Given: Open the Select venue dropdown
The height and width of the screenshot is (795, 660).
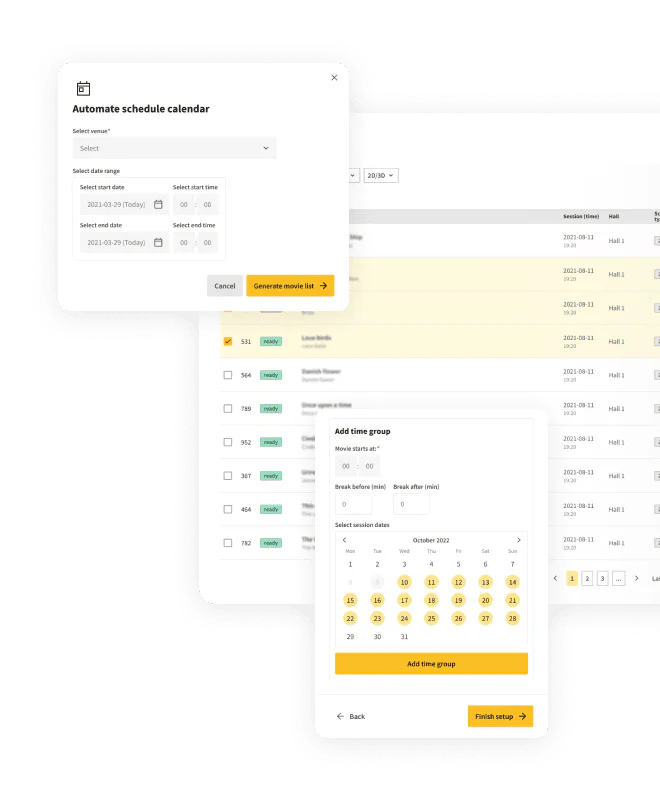Looking at the screenshot, I should click(x=174, y=148).
